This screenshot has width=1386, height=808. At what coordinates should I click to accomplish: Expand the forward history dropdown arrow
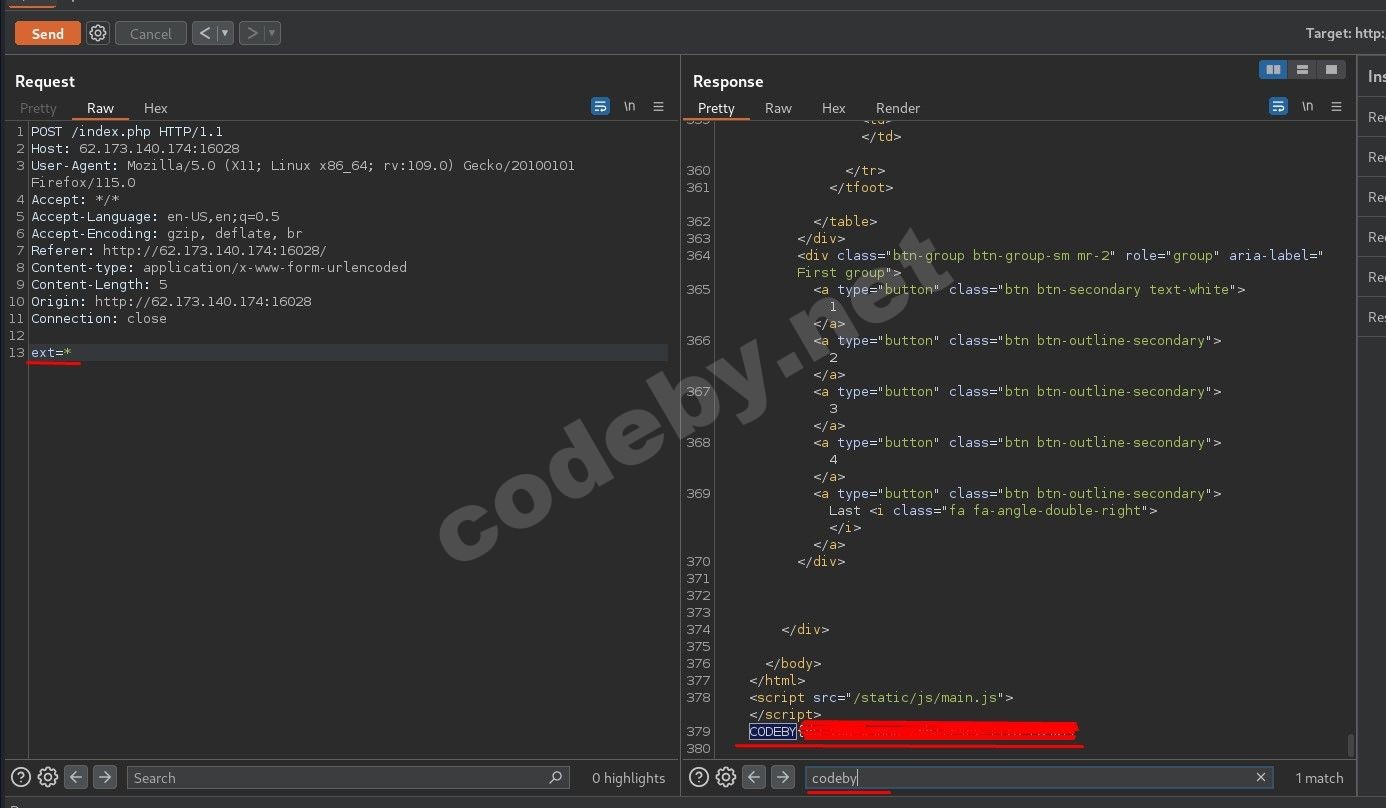tap(272, 33)
